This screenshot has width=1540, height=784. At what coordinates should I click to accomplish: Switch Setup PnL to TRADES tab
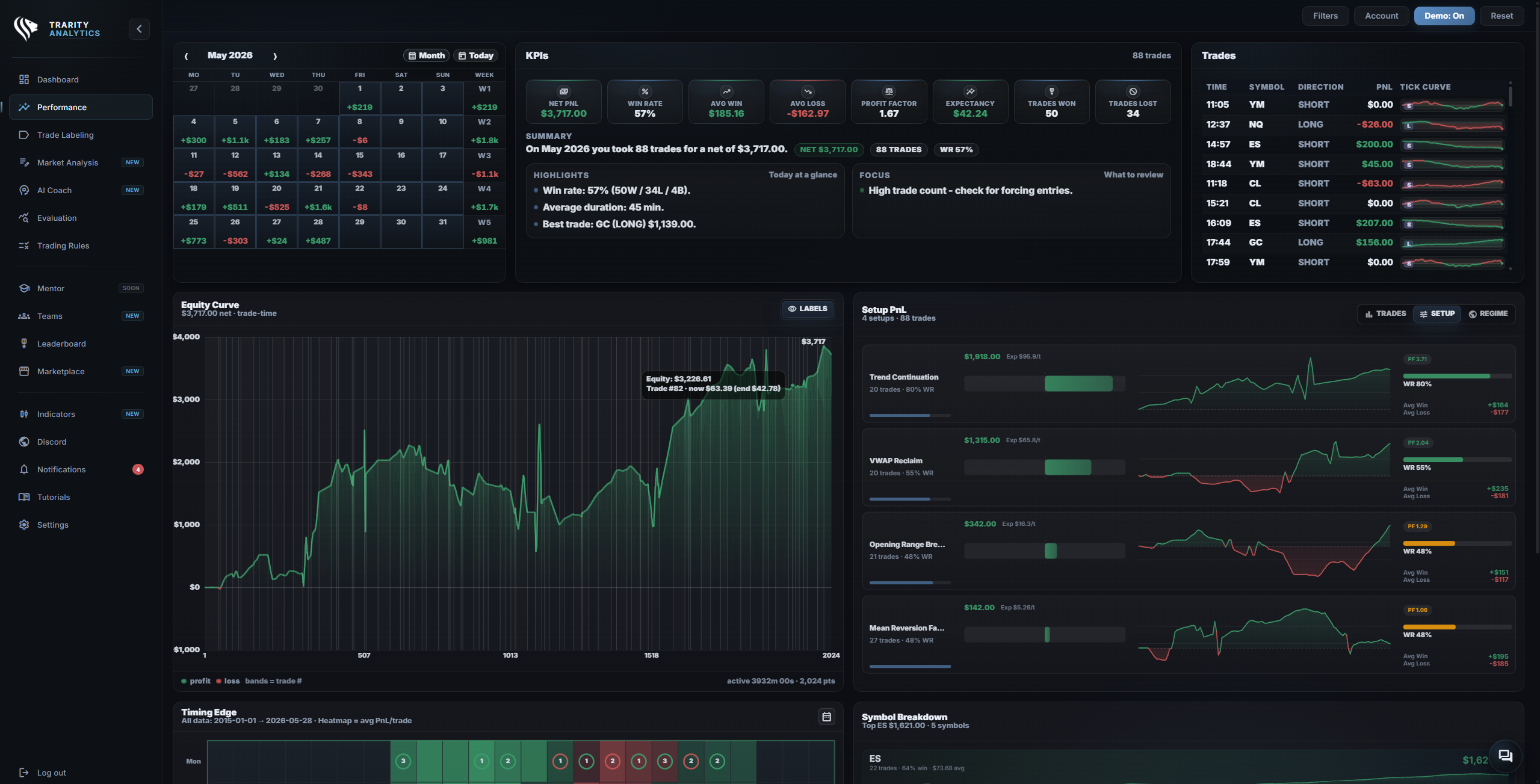1385,313
